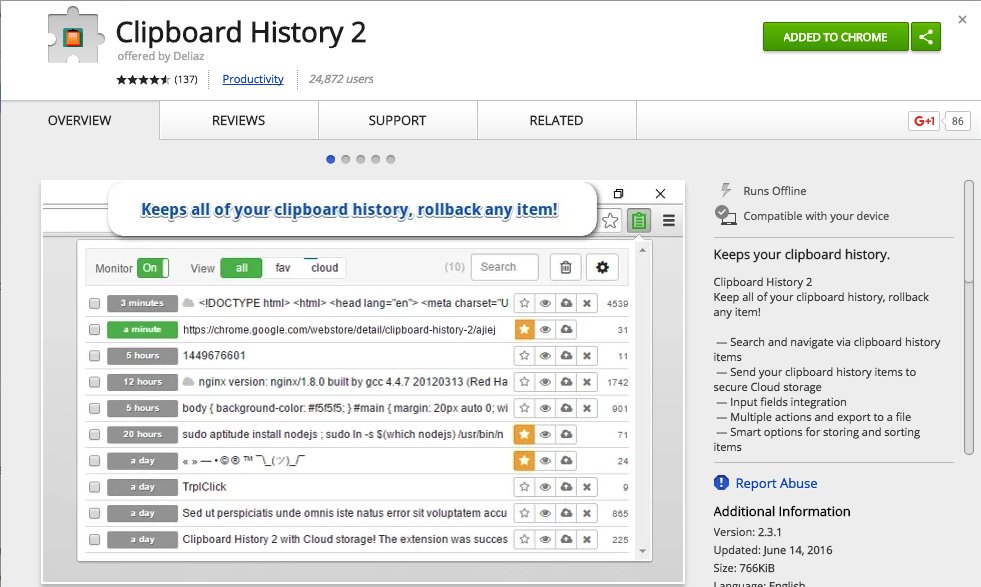981x587 pixels.
Task: Click the 'Version: 2.3.1' text
Action: [747, 532]
